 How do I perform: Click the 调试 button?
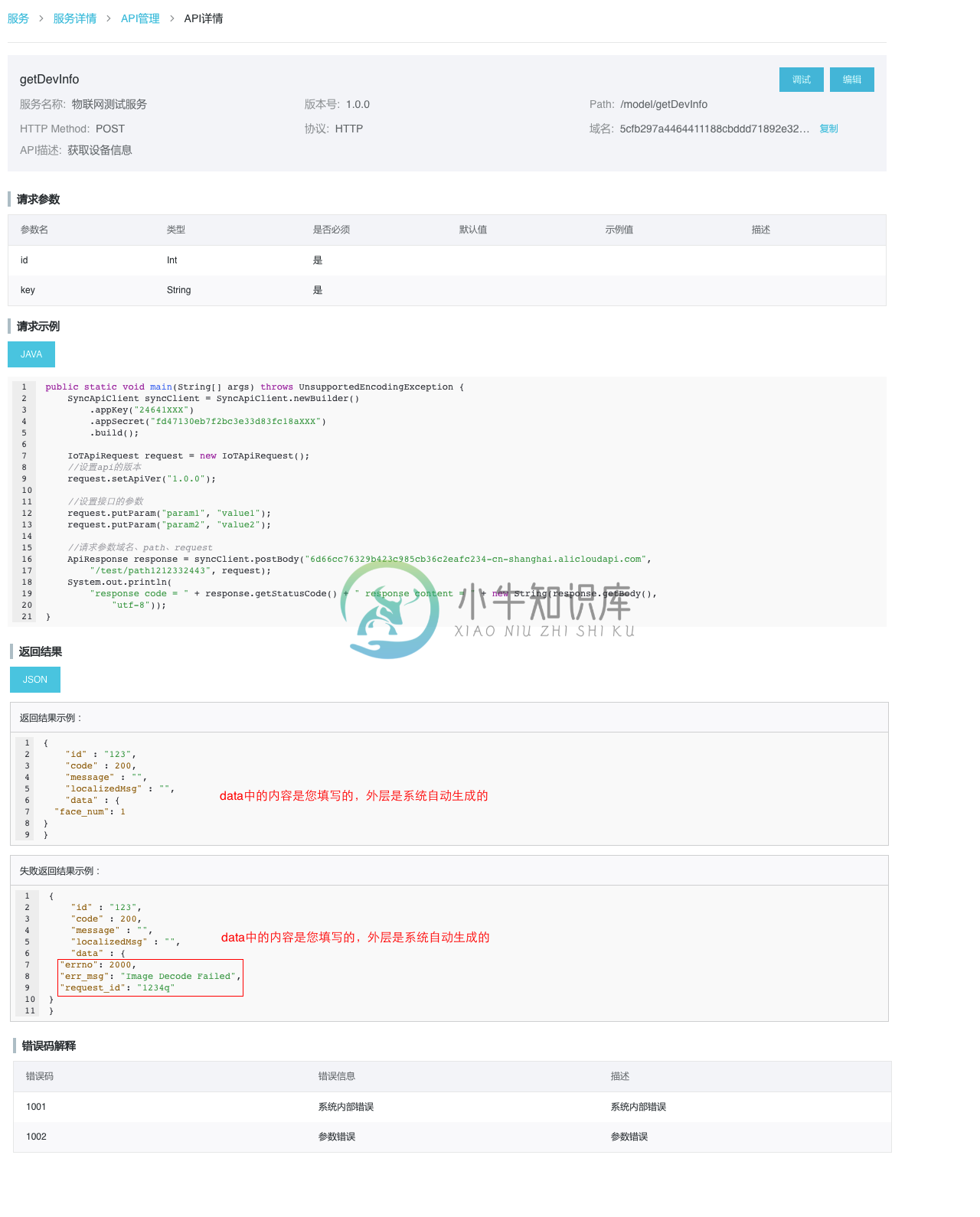[802, 80]
